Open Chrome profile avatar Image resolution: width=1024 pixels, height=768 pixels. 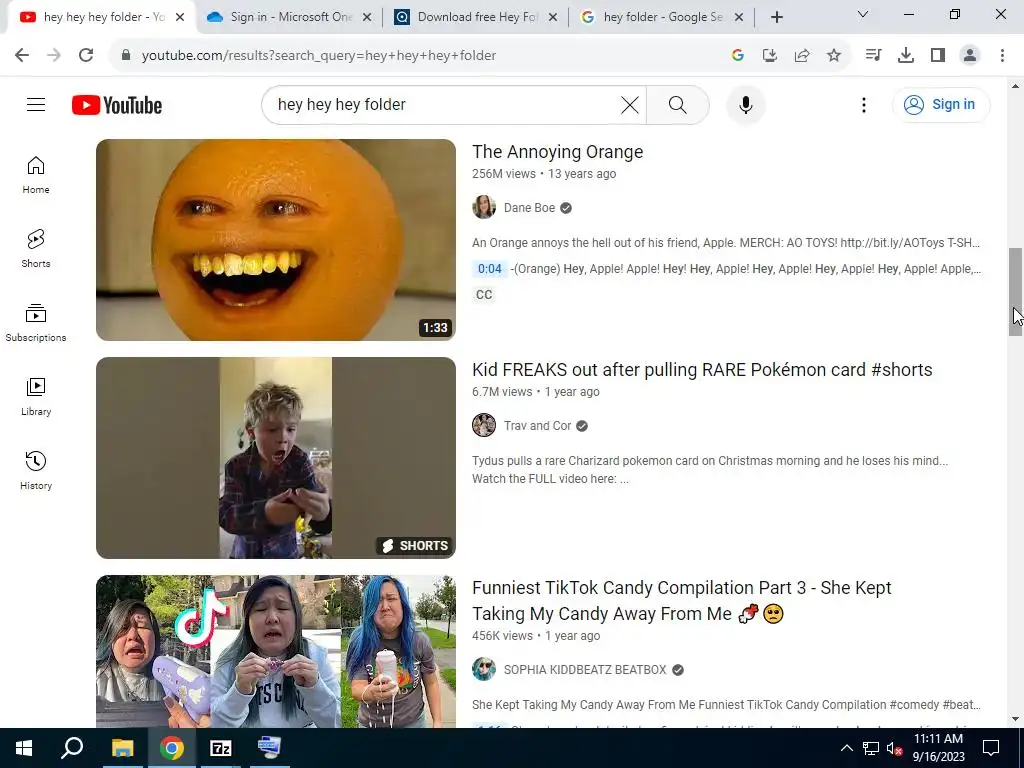point(970,55)
